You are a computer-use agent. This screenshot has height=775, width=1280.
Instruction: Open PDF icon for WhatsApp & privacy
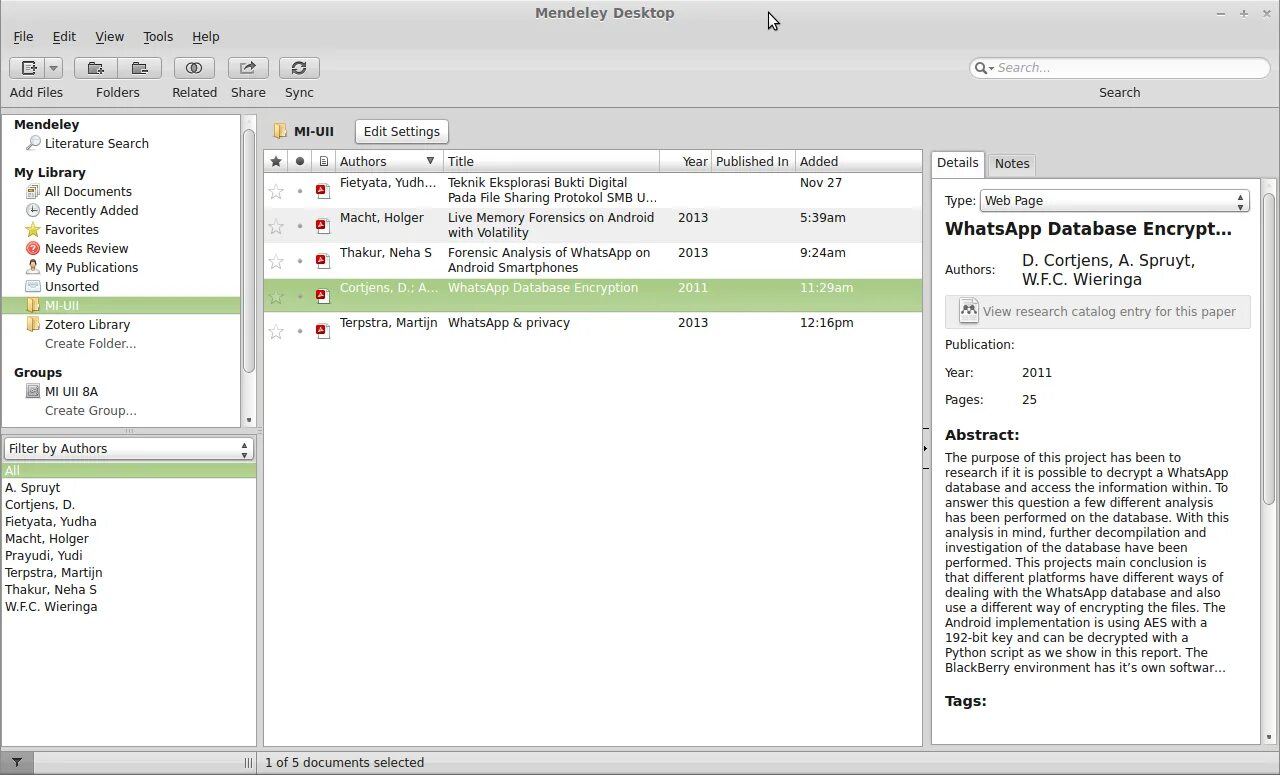pos(323,331)
